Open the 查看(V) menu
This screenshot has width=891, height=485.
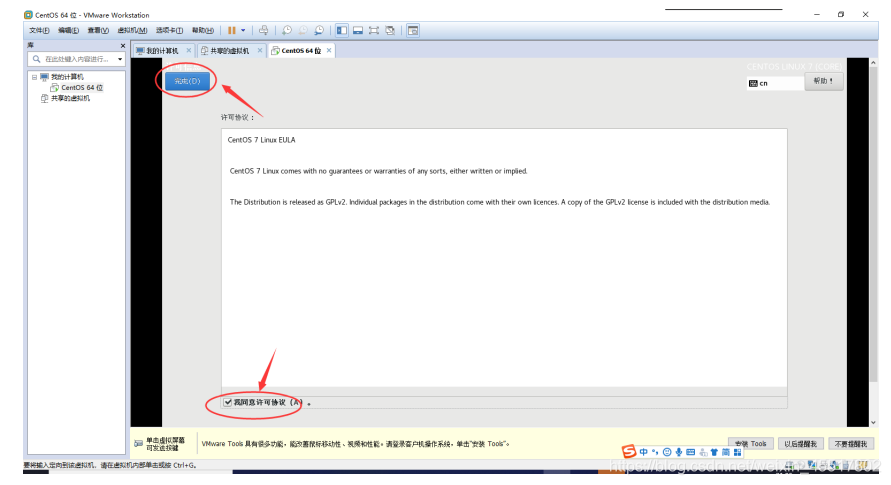point(98,31)
